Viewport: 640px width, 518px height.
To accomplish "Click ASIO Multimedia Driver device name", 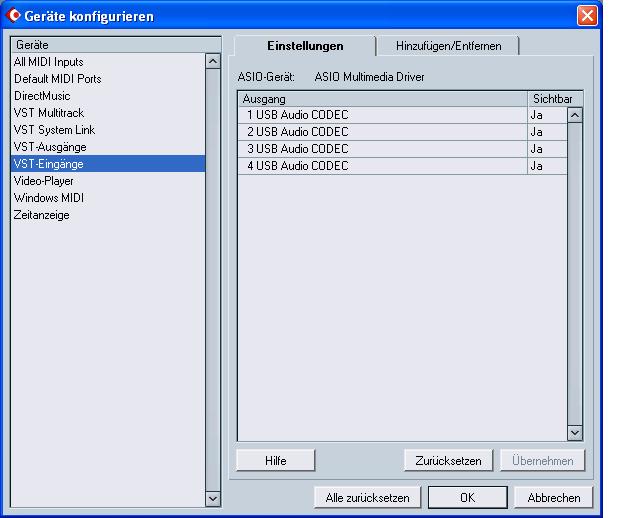I will (369, 77).
